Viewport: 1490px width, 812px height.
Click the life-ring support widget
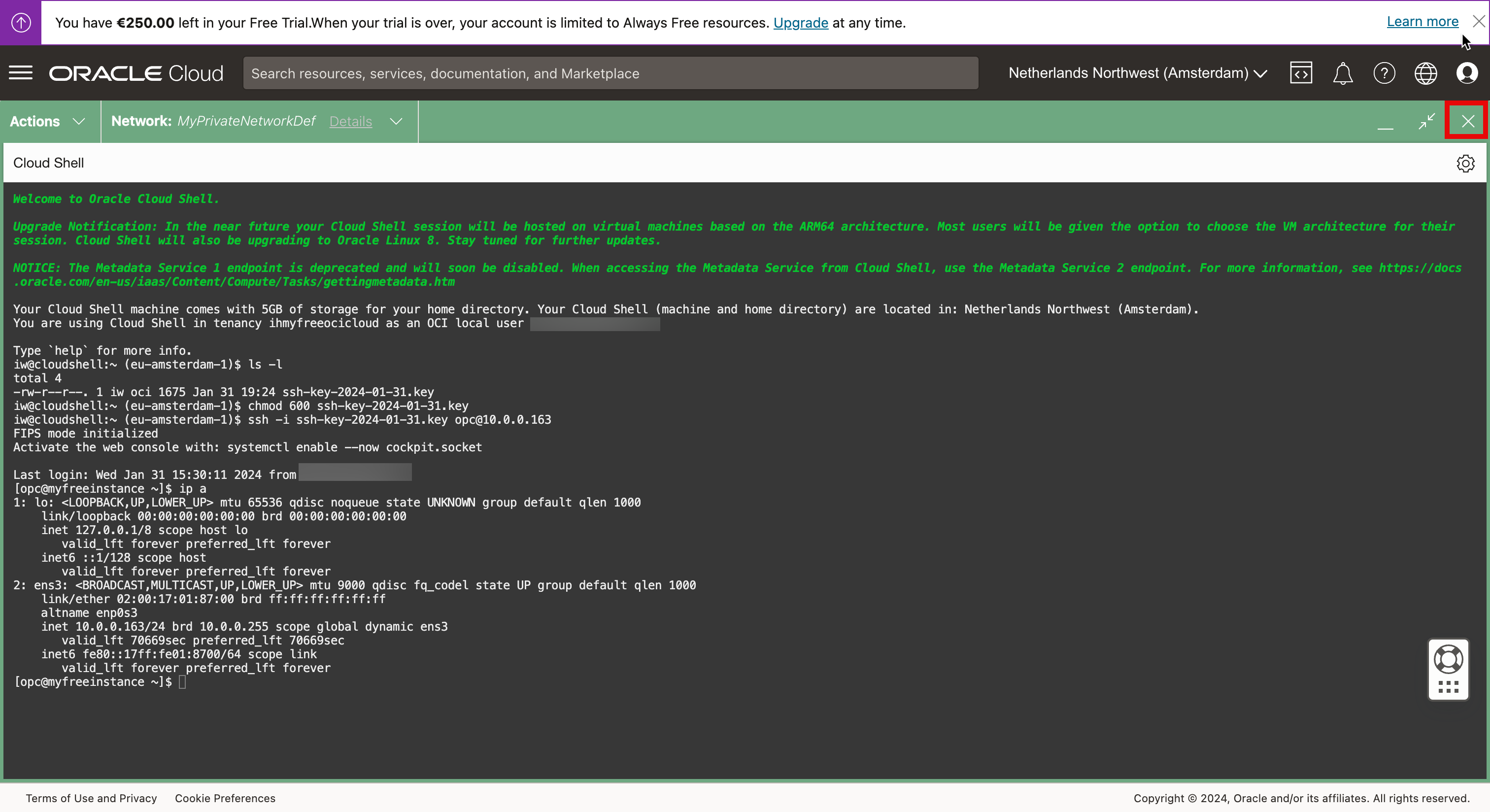[x=1448, y=660]
